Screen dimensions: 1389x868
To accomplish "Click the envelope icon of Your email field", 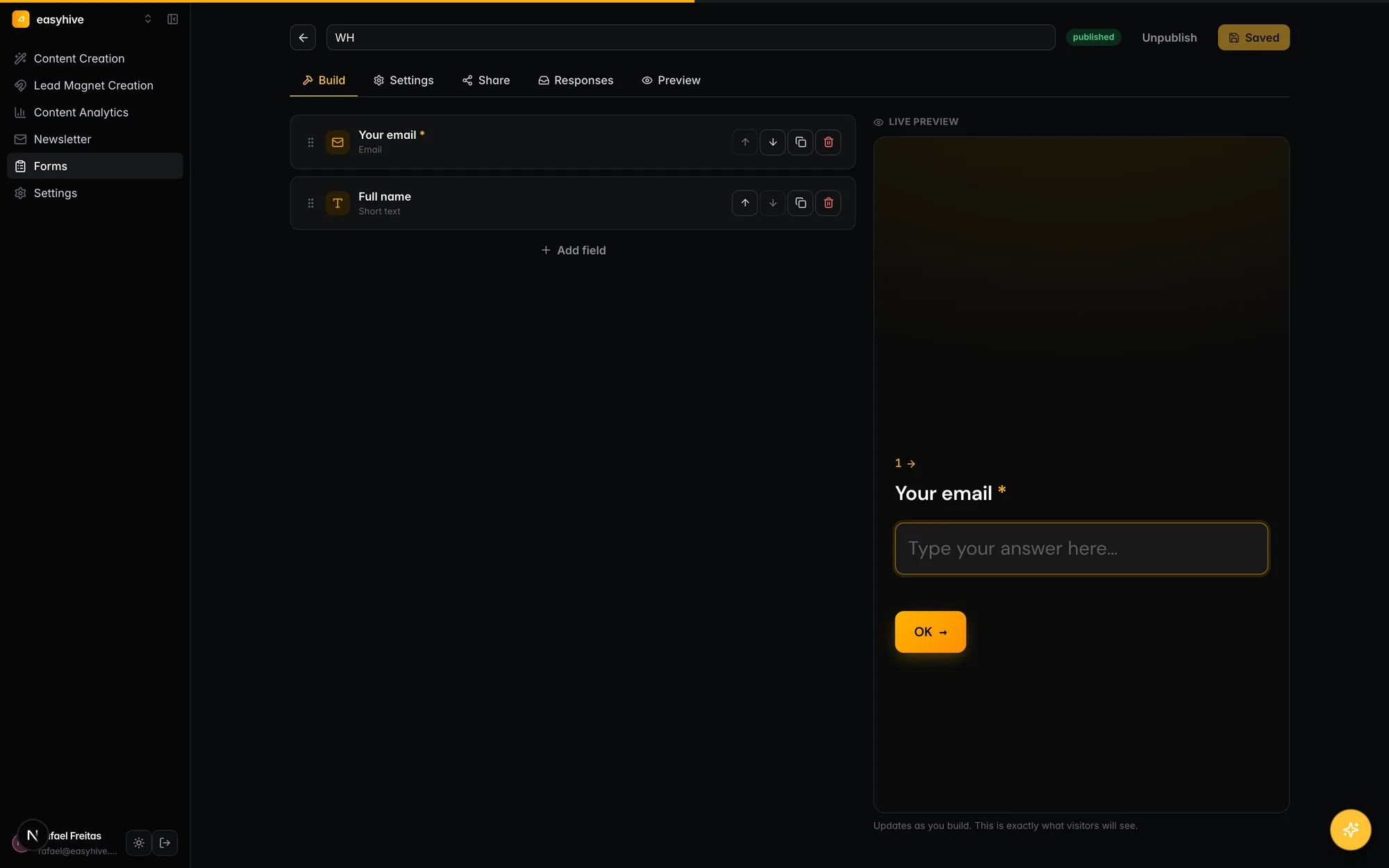I will coord(338,142).
